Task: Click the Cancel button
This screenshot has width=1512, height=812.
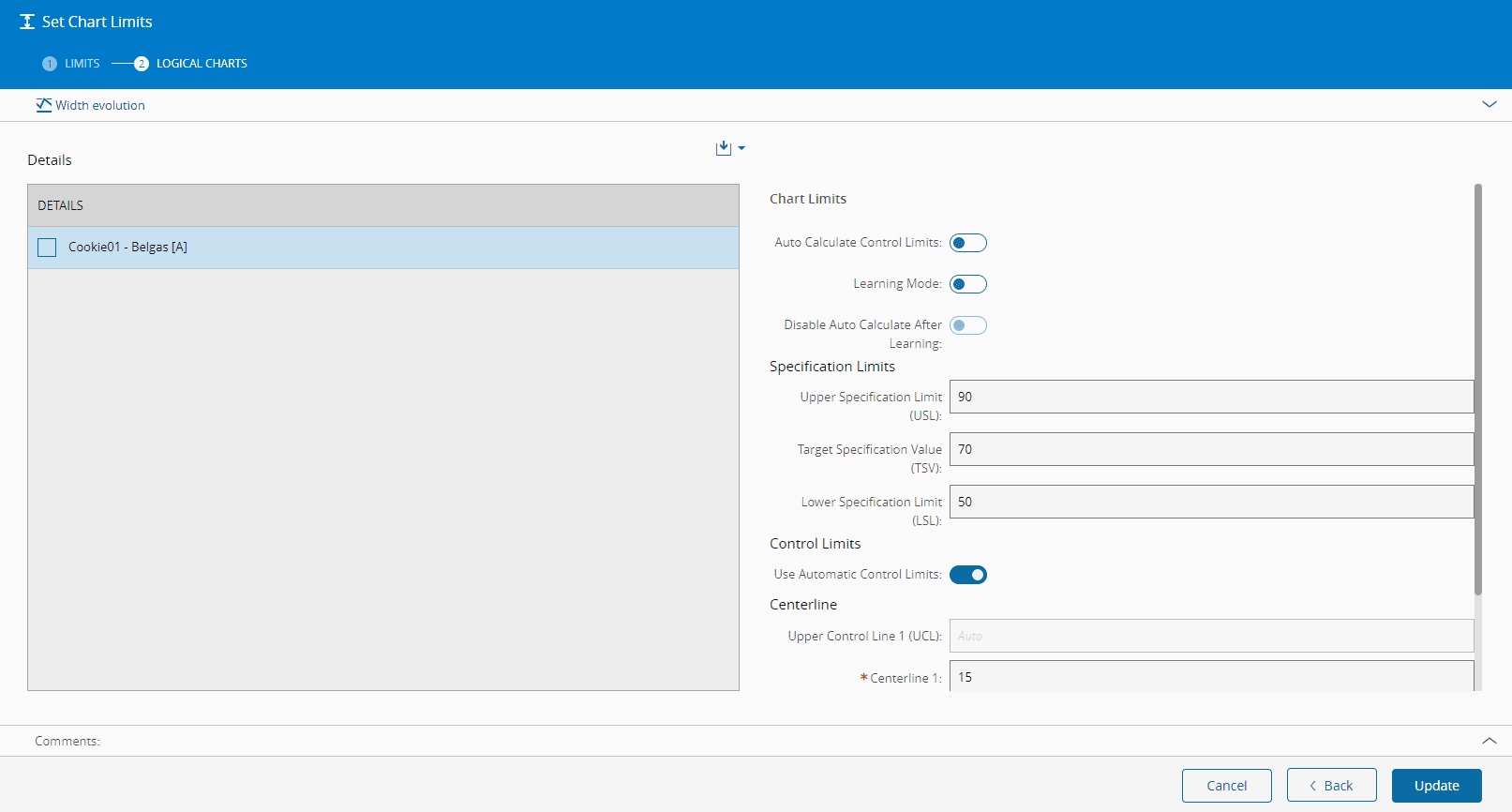Action: [1226, 786]
